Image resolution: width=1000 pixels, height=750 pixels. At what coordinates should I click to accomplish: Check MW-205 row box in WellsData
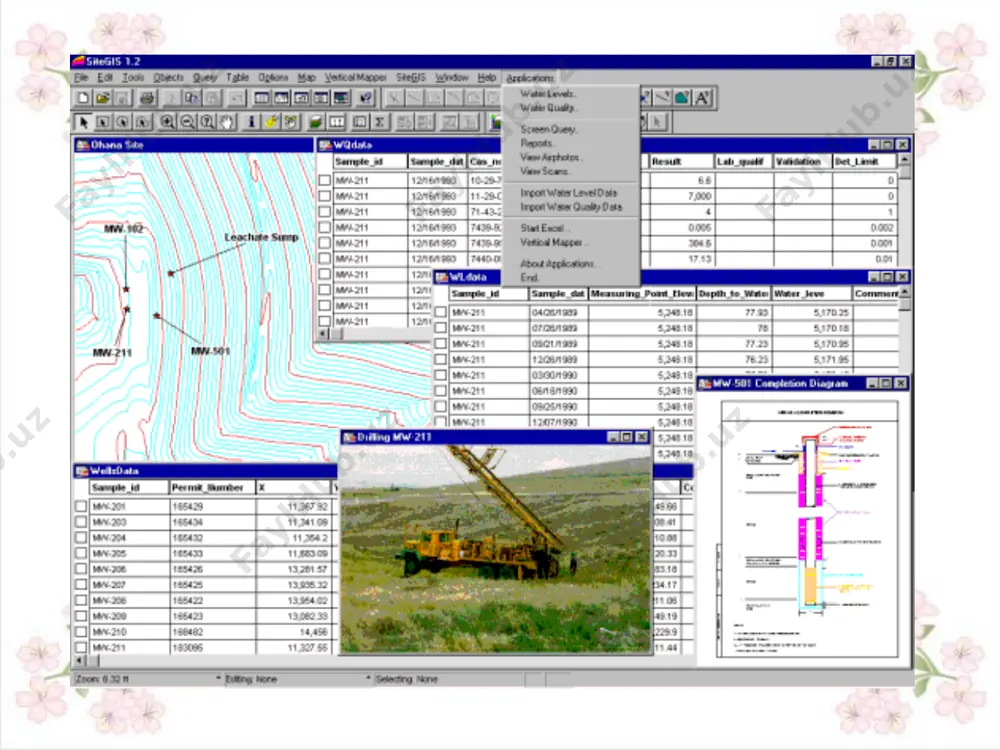tap(81, 554)
